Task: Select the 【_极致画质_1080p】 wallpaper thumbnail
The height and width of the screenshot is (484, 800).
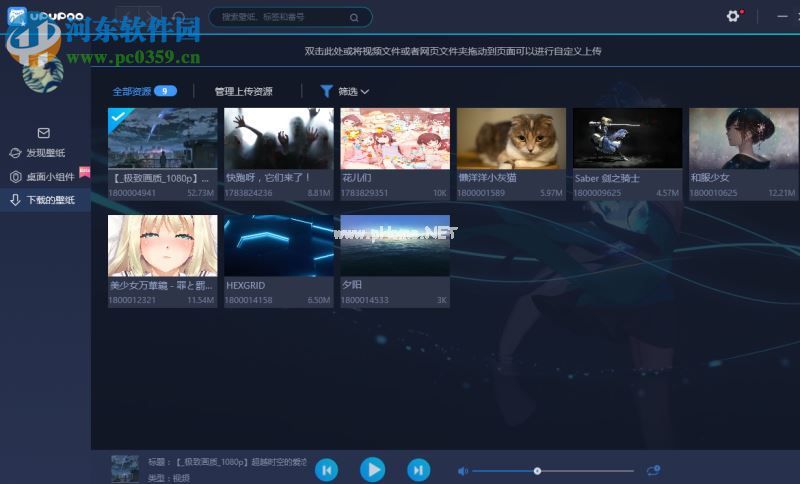Action: click(x=162, y=138)
